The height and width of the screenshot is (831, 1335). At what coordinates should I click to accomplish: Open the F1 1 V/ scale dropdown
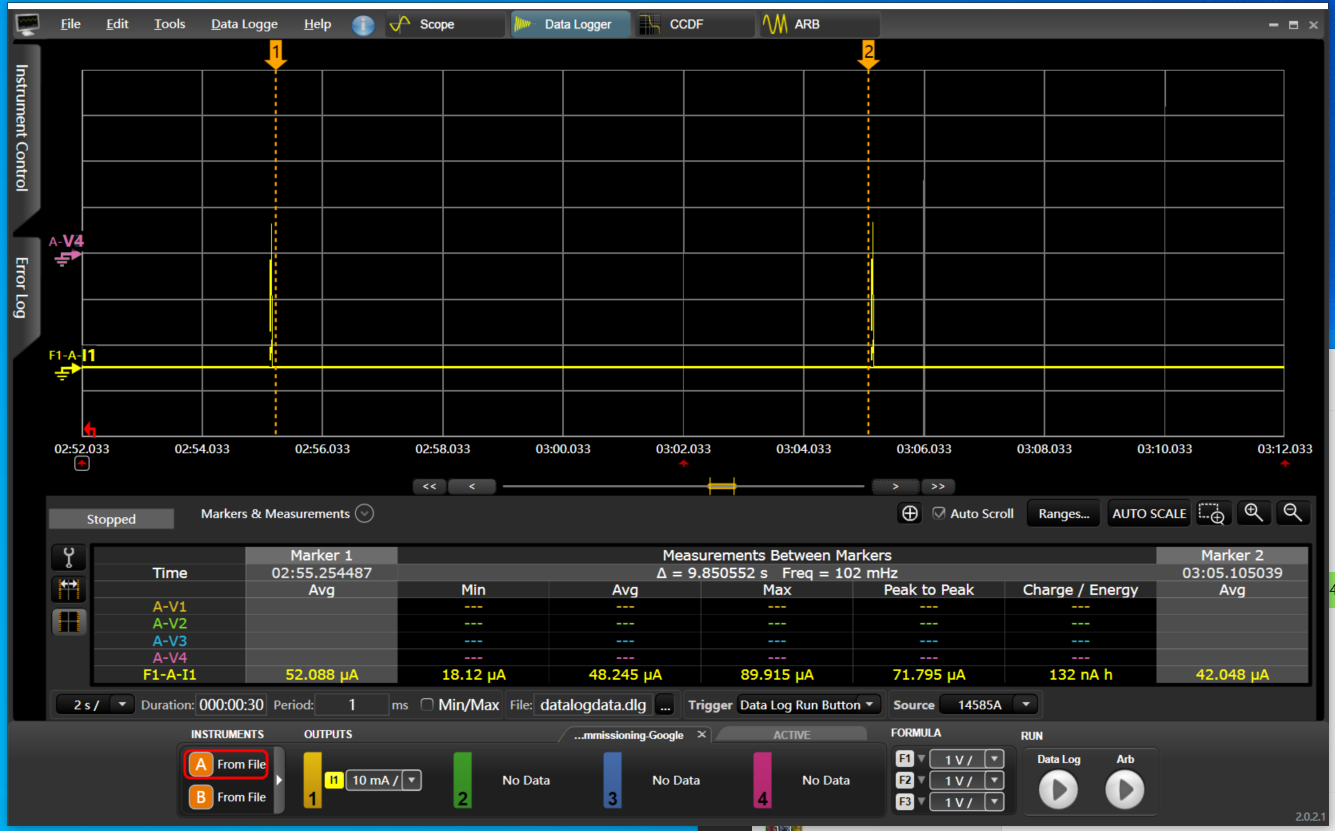tap(966, 759)
